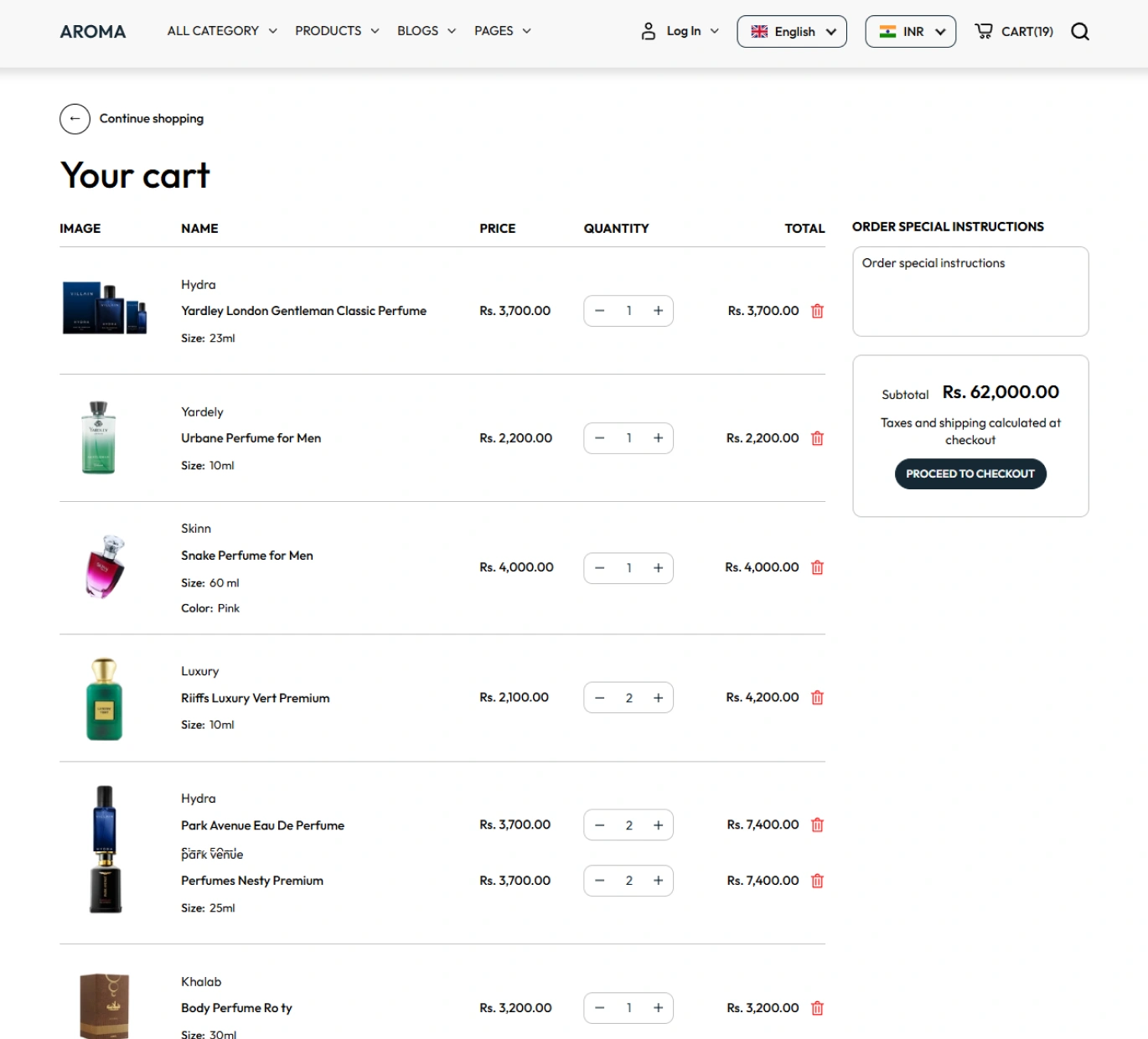Increase quantity of Perfumes Nesty Premium
The image size is (1148, 1039).
659,881
